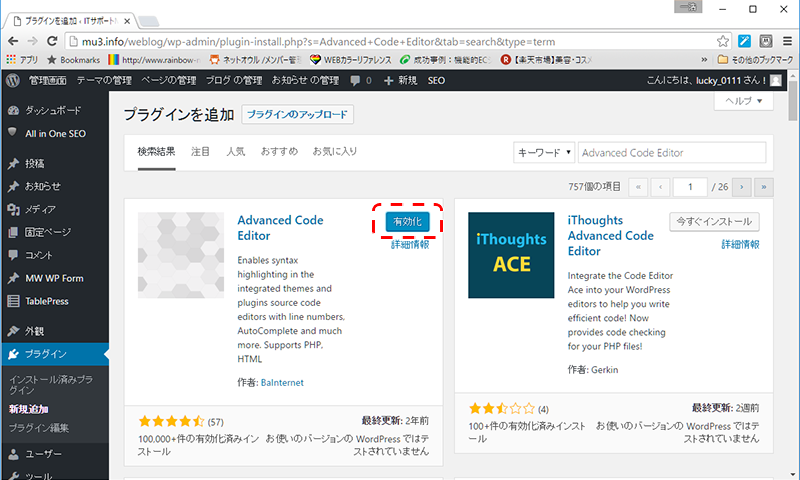The height and width of the screenshot is (480, 800).
Task: Click the browser back arrow
Action: click(13, 41)
